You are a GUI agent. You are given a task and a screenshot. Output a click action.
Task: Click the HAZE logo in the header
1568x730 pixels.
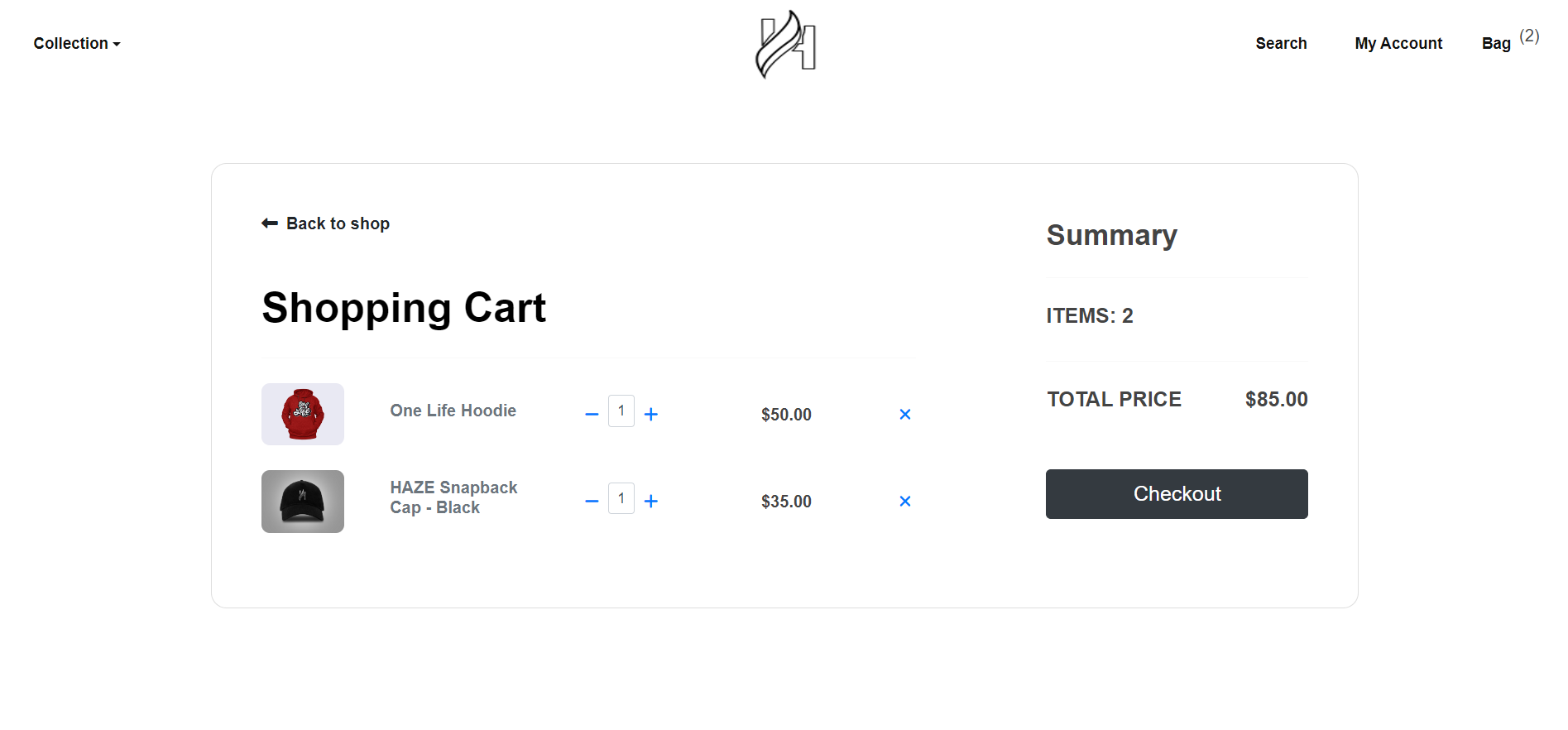tap(784, 46)
